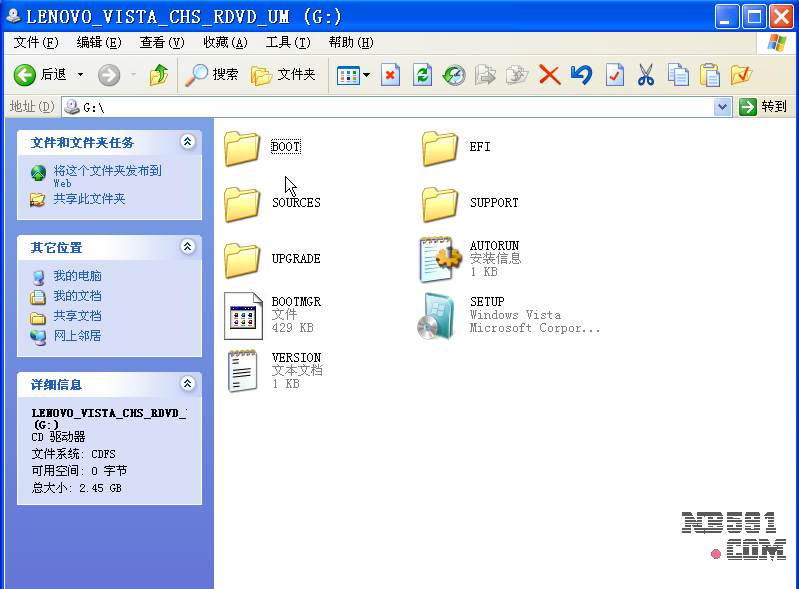Copy with the two-pages icon
The image size is (799, 589).
tap(678, 75)
